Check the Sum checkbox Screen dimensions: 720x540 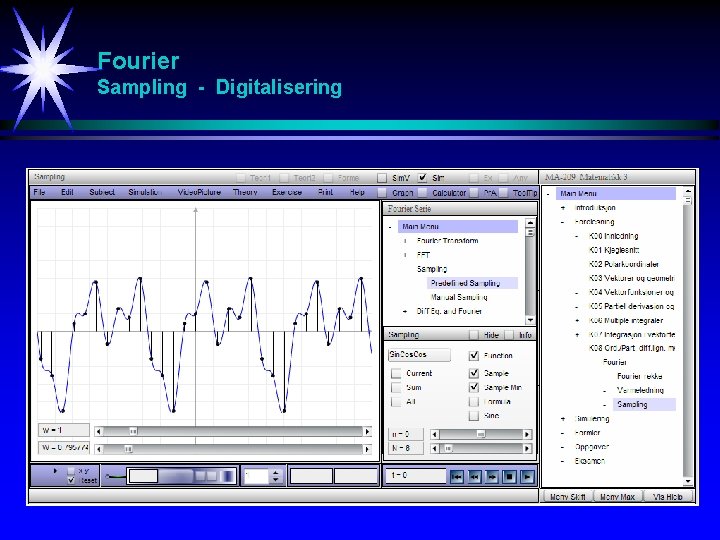396,388
